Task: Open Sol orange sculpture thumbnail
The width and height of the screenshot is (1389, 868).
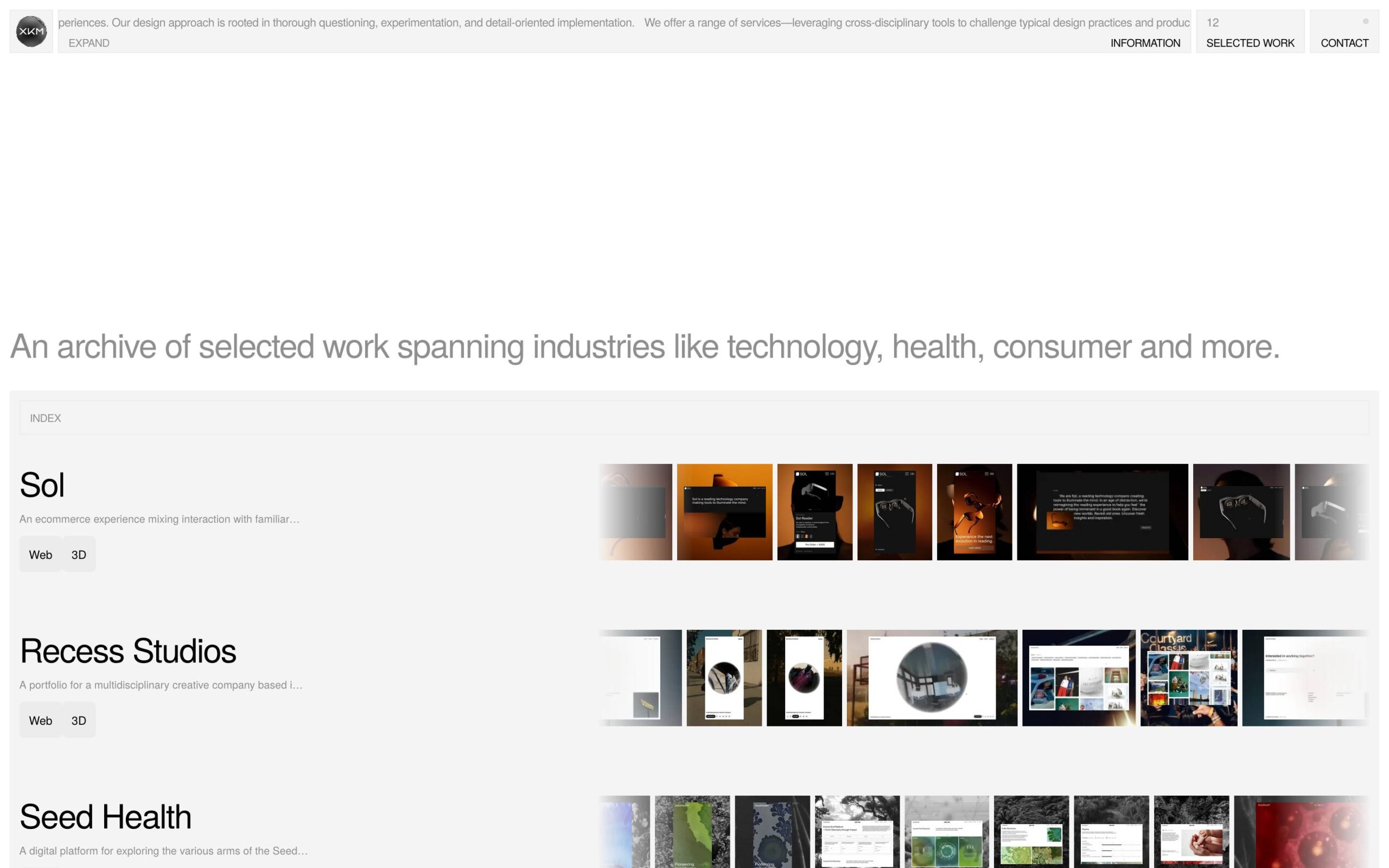Action: pyautogui.click(x=724, y=512)
